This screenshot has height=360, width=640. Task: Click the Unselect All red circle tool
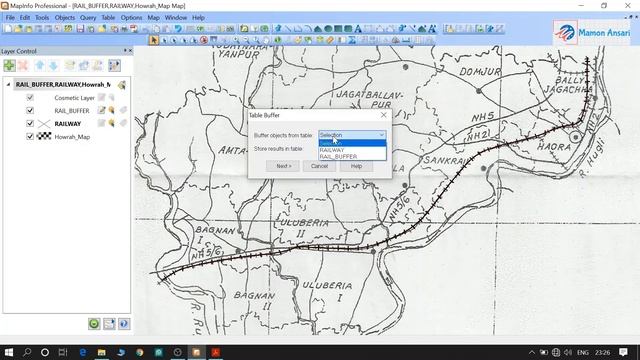tap(204, 40)
